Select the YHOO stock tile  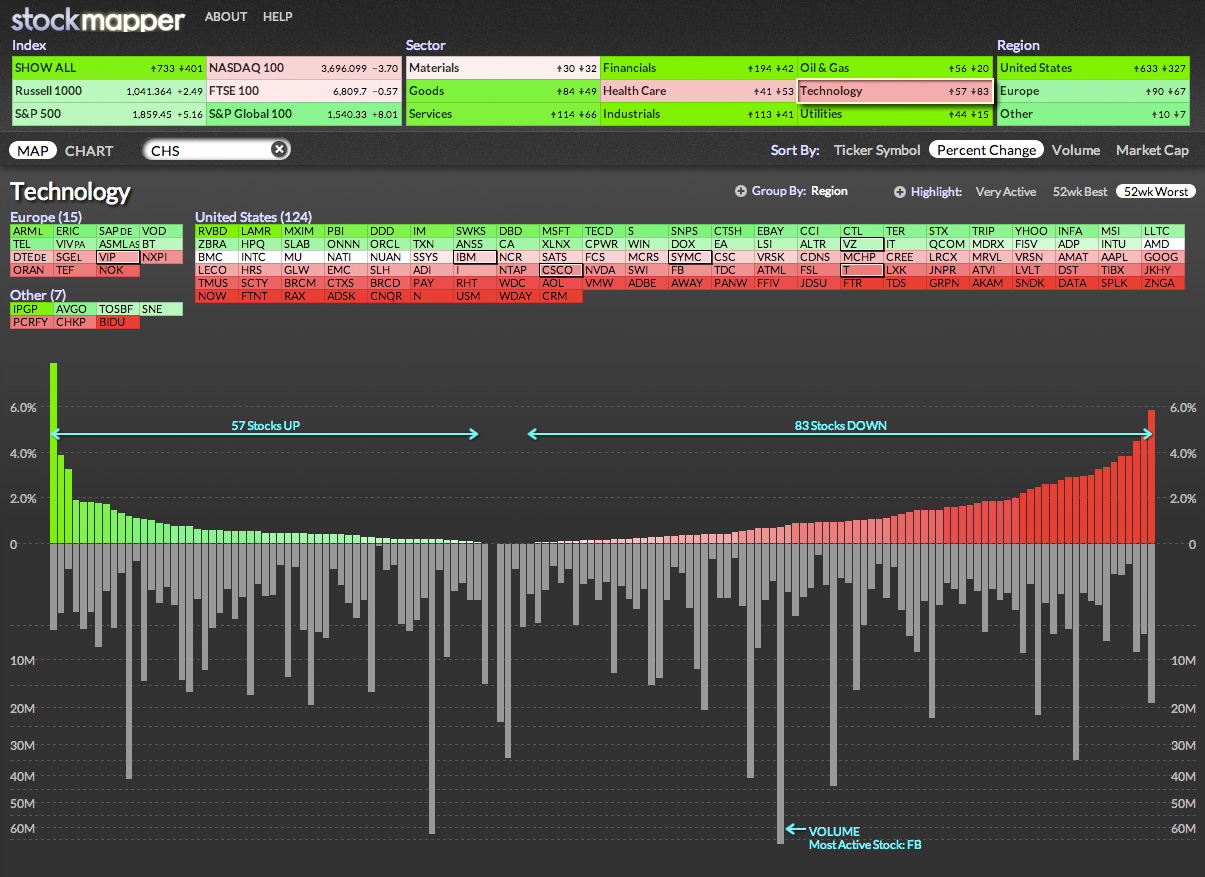point(1034,231)
